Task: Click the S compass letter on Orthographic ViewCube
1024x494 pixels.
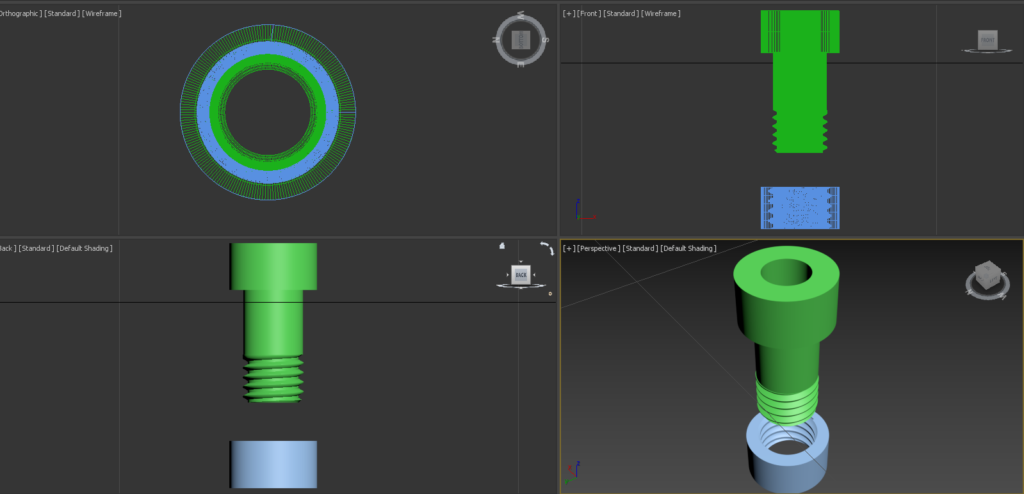Action: [545, 40]
